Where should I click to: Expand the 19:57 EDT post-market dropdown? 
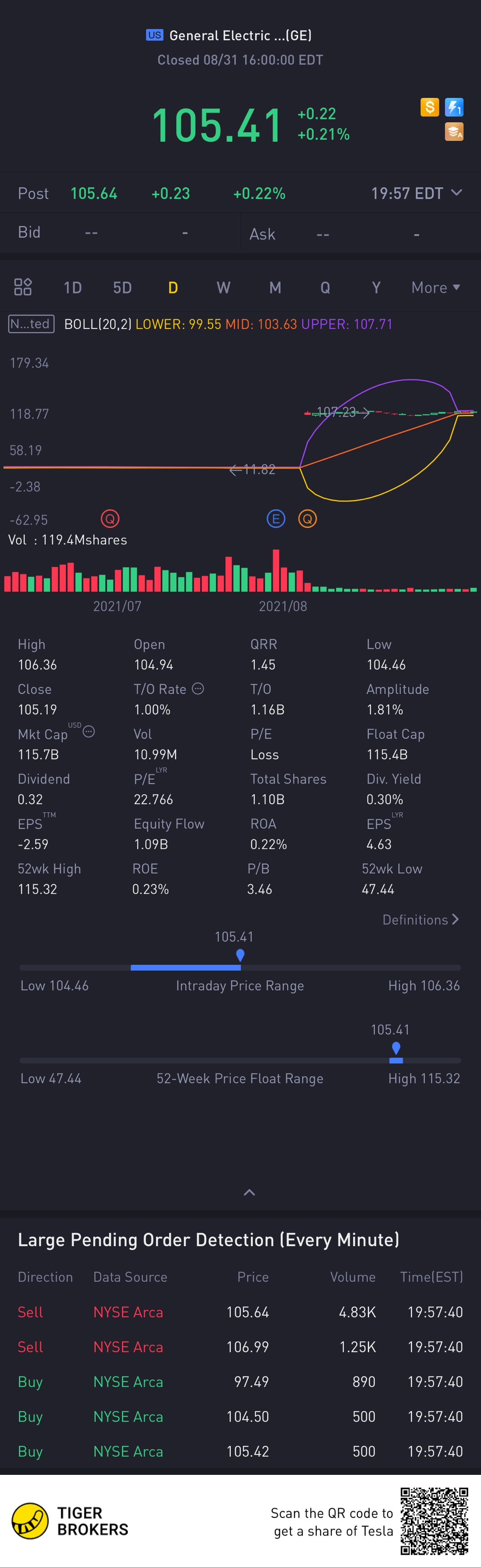(416, 194)
